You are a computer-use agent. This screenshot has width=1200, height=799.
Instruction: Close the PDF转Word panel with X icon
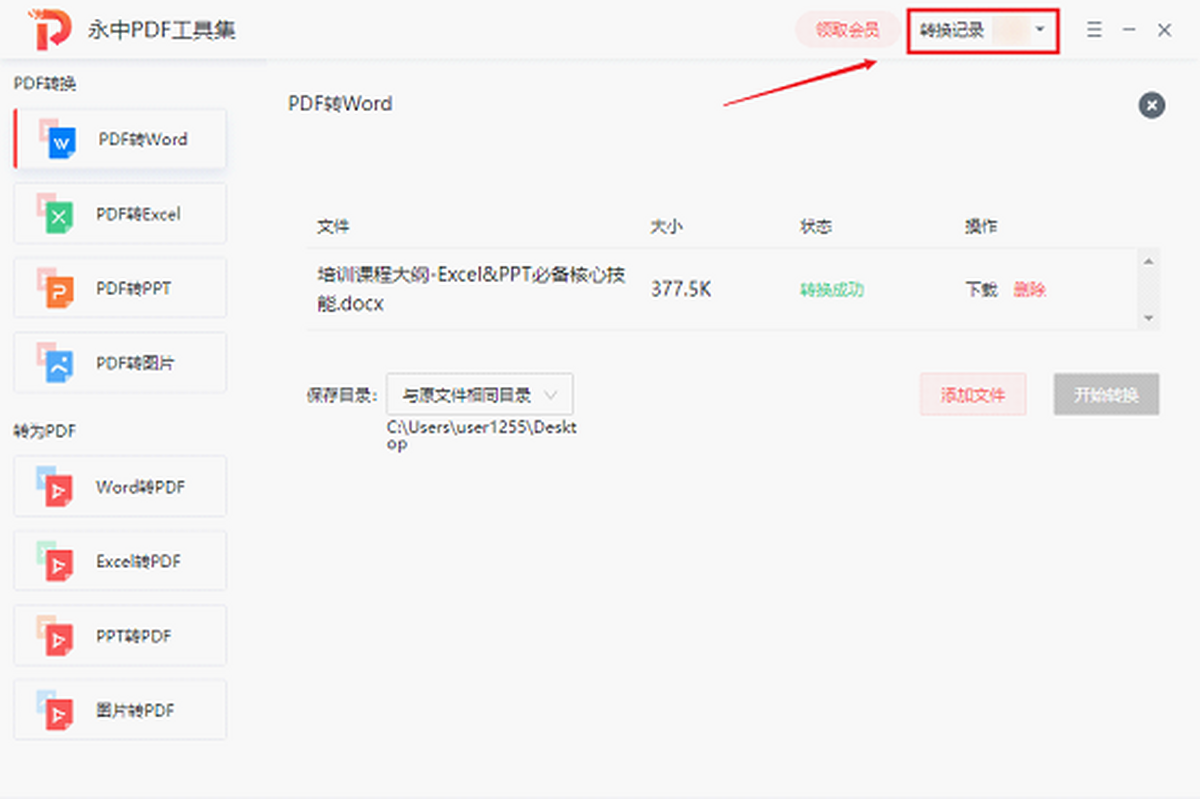tap(1151, 105)
